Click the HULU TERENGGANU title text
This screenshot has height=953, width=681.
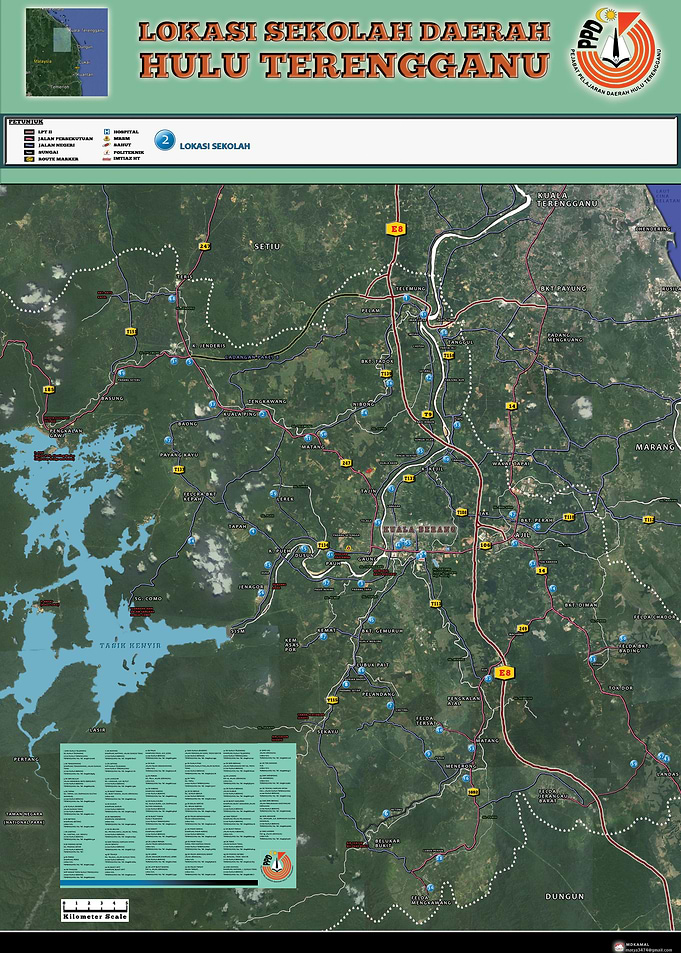[x=345, y=65]
